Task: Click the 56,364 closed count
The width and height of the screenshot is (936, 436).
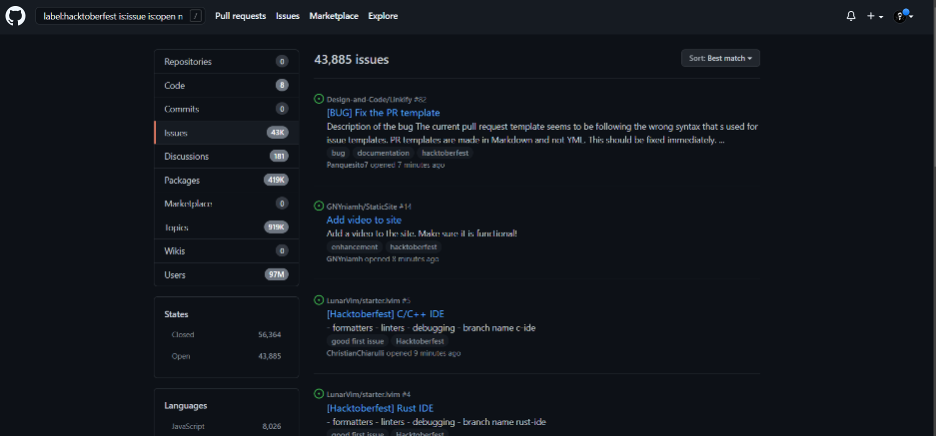Action: tap(270, 334)
